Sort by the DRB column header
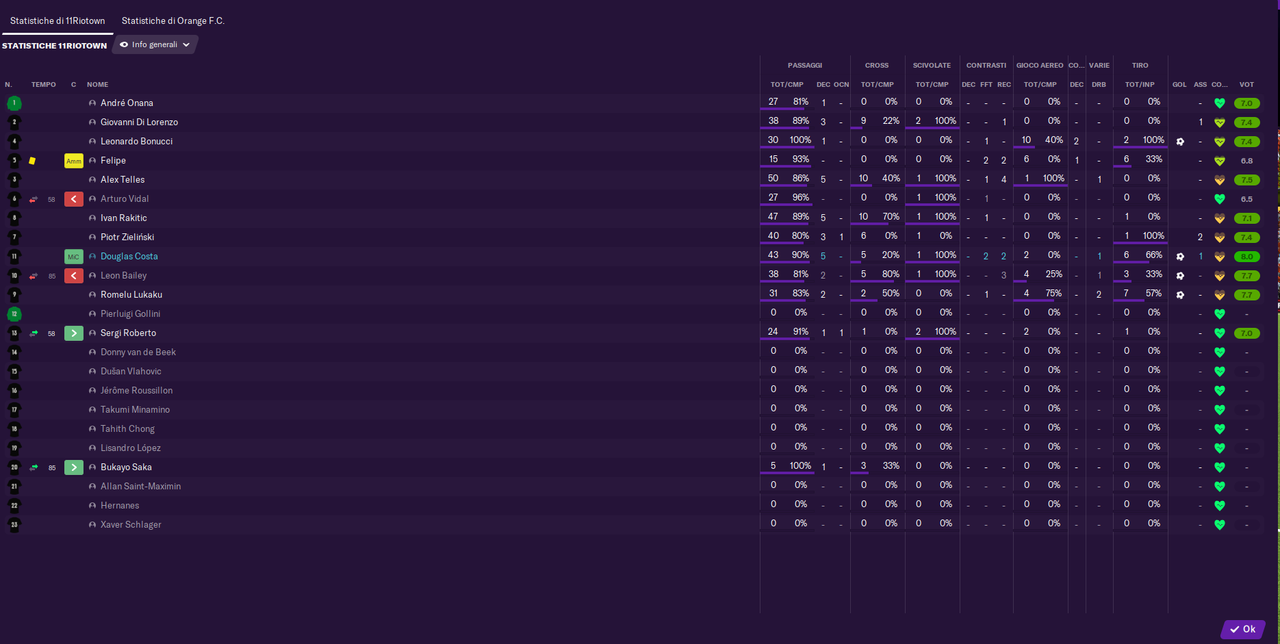 tap(1099, 85)
